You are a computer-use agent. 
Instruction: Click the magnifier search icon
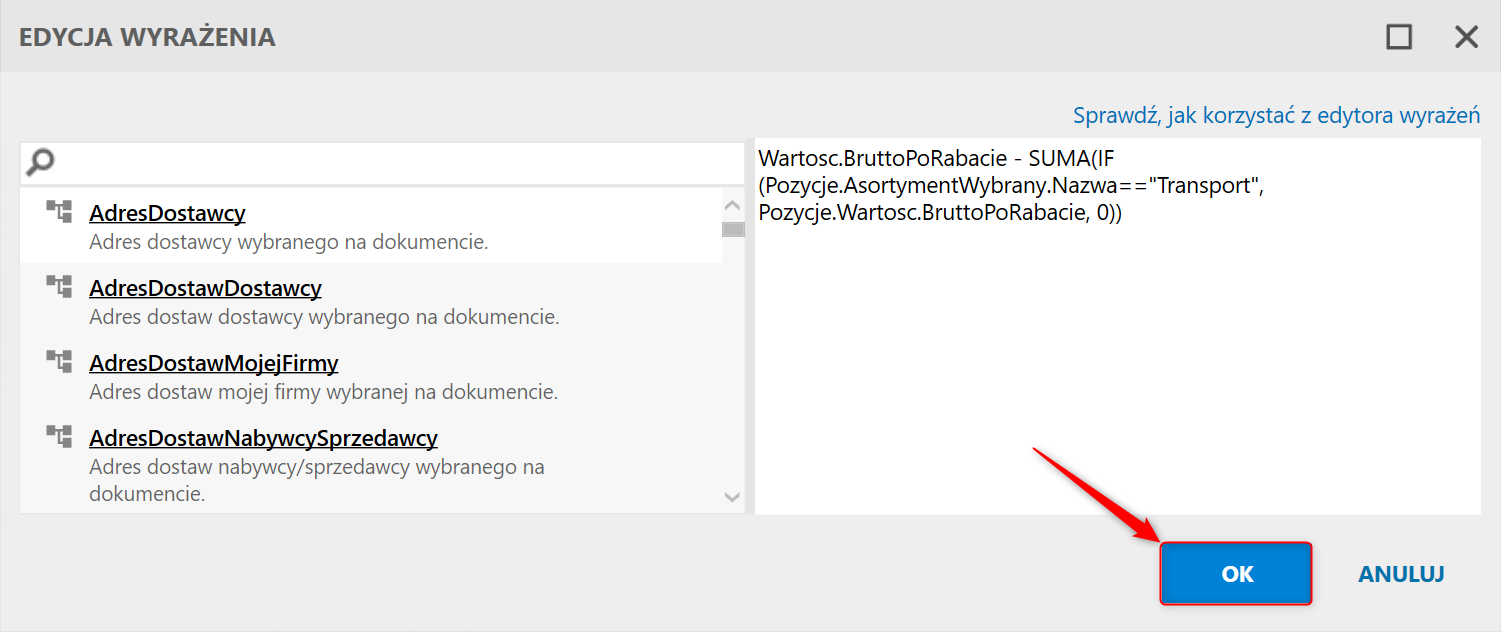(x=41, y=161)
